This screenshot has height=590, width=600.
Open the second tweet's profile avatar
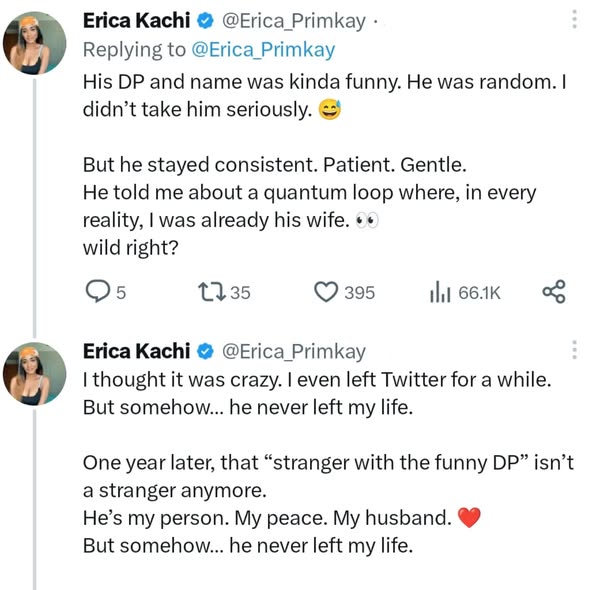pos(36,374)
